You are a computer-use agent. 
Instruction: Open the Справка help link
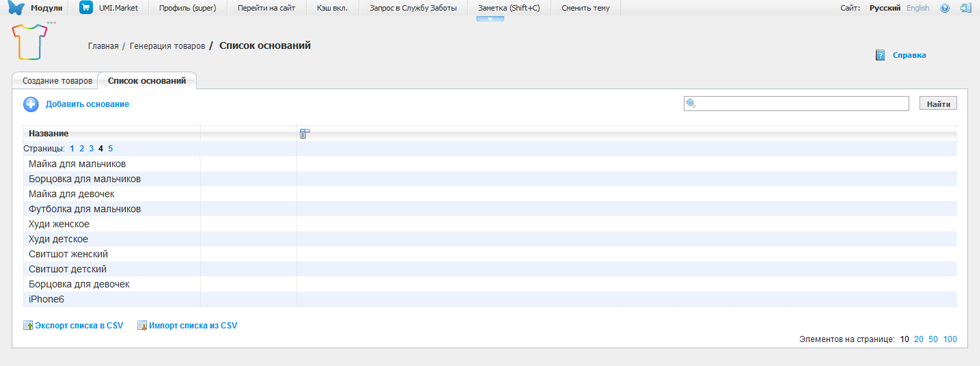tap(909, 56)
